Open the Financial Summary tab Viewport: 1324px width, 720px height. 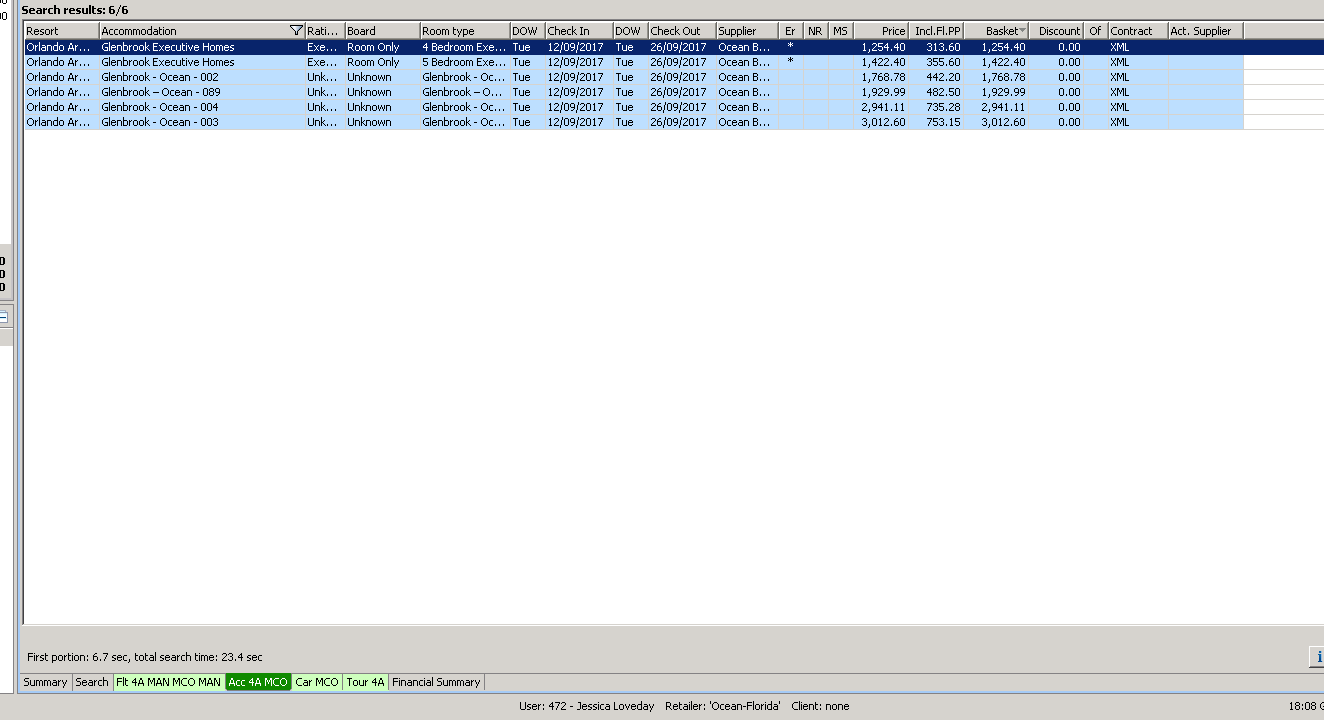pos(436,682)
